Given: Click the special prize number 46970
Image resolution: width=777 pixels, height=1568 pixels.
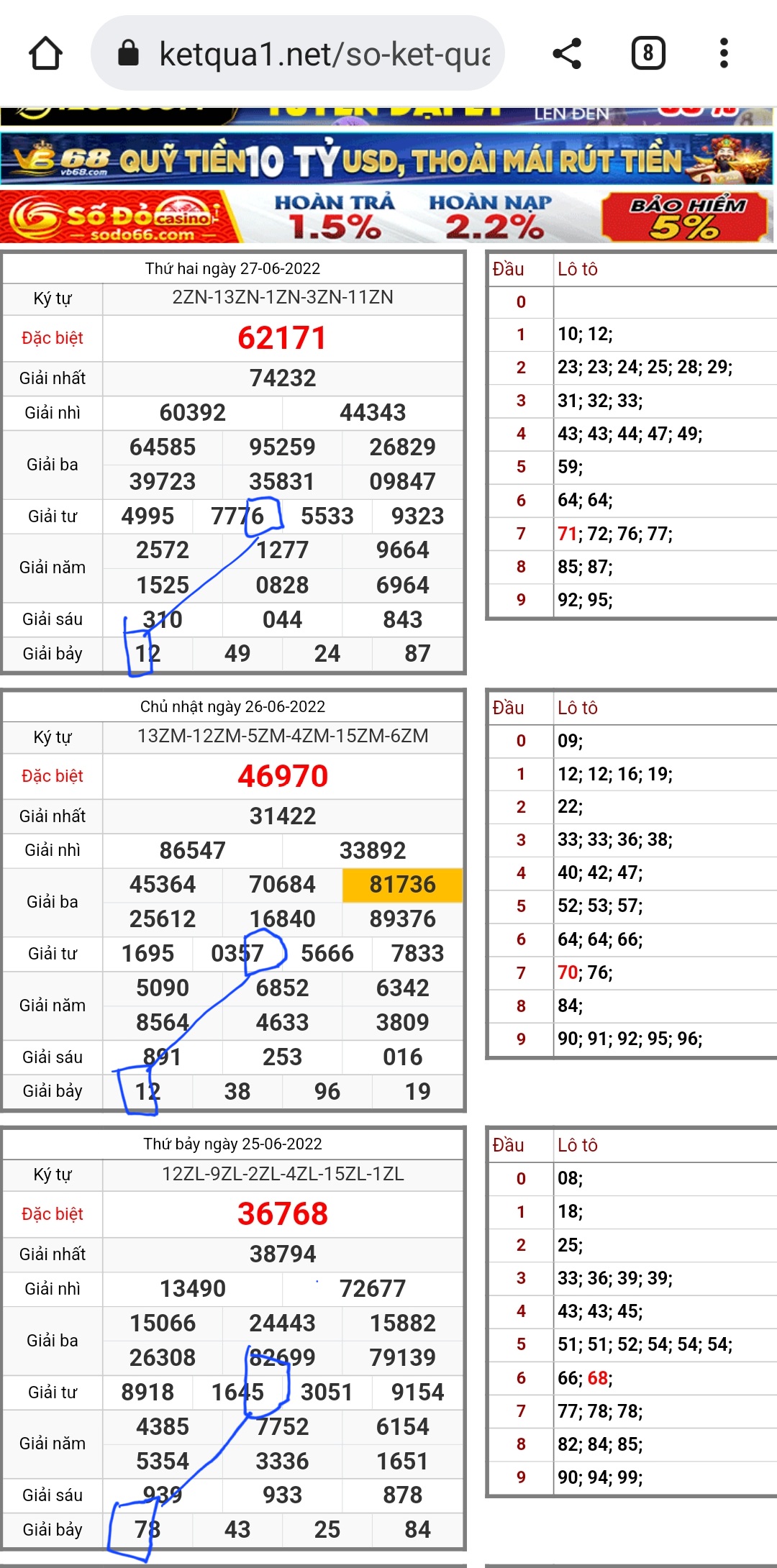Looking at the screenshot, I should pyautogui.click(x=282, y=776).
